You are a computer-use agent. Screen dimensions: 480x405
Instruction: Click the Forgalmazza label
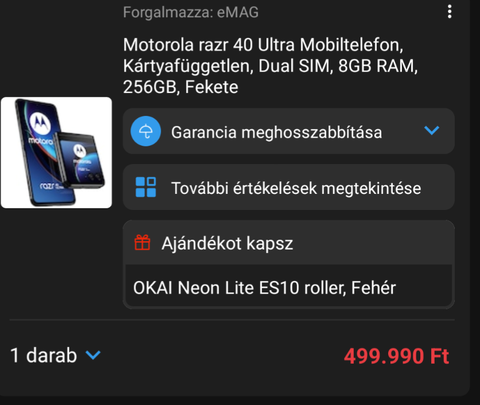pos(168,12)
